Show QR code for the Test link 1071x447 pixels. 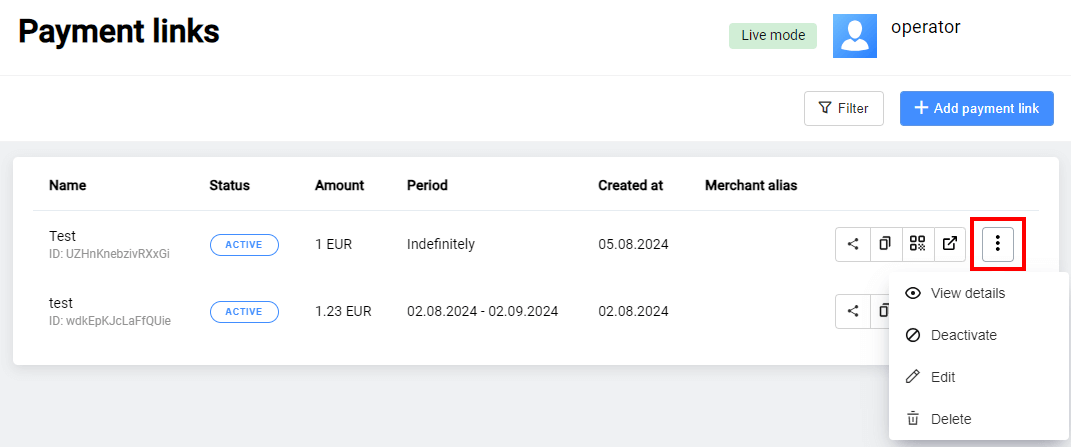click(x=917, y=243)
